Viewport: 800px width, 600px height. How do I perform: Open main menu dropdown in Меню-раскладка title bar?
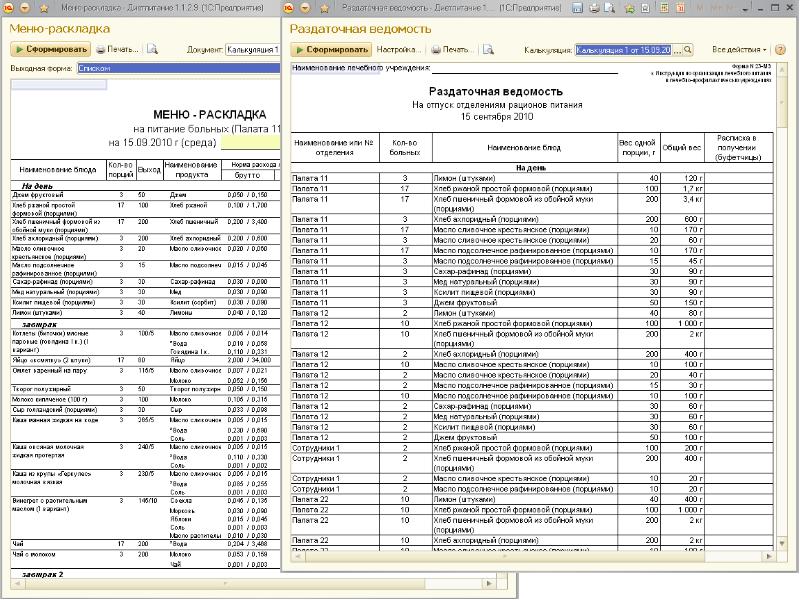tap(25, 8)
